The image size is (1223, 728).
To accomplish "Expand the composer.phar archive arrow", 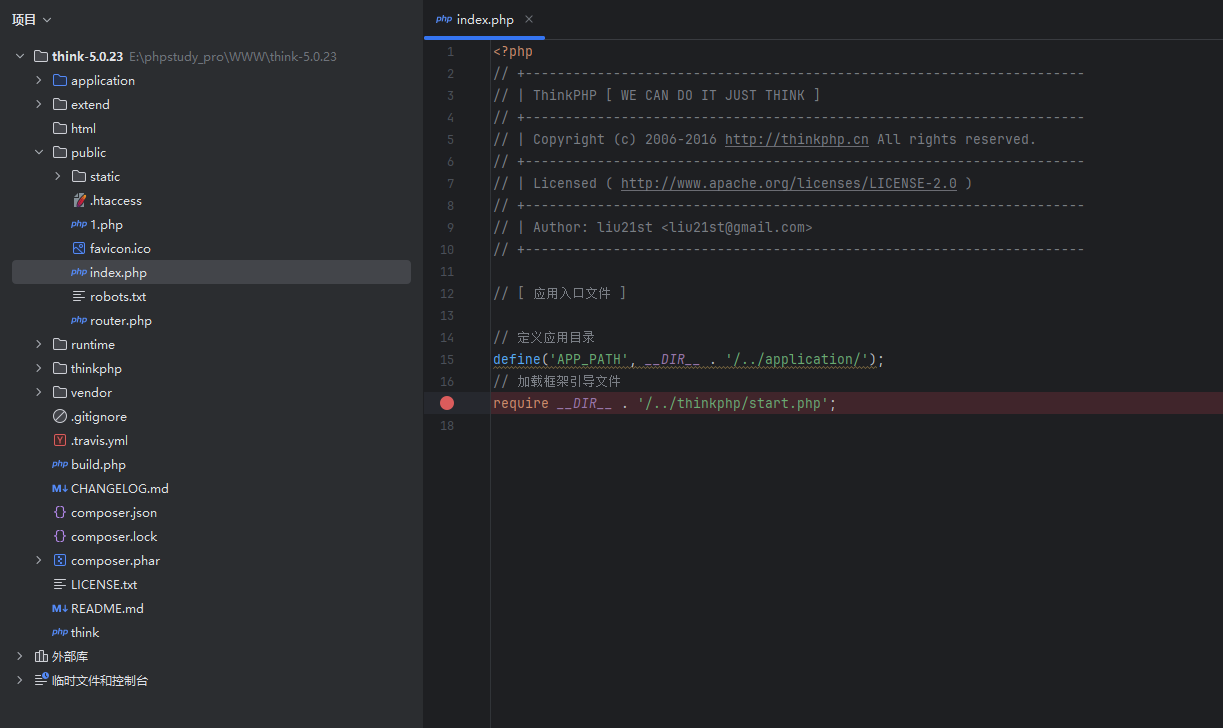I will coord(39,561).
